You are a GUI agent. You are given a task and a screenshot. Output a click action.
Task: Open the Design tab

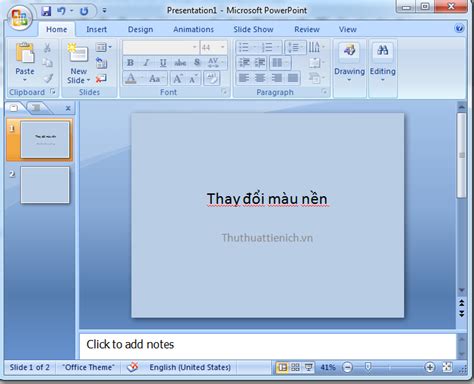coord(140,29)
